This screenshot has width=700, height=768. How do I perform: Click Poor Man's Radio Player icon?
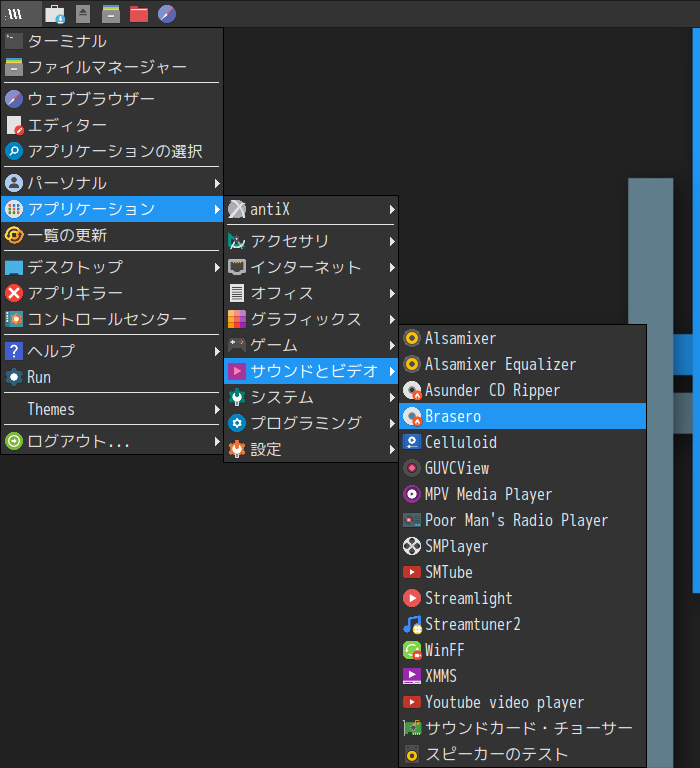(412, 520)
